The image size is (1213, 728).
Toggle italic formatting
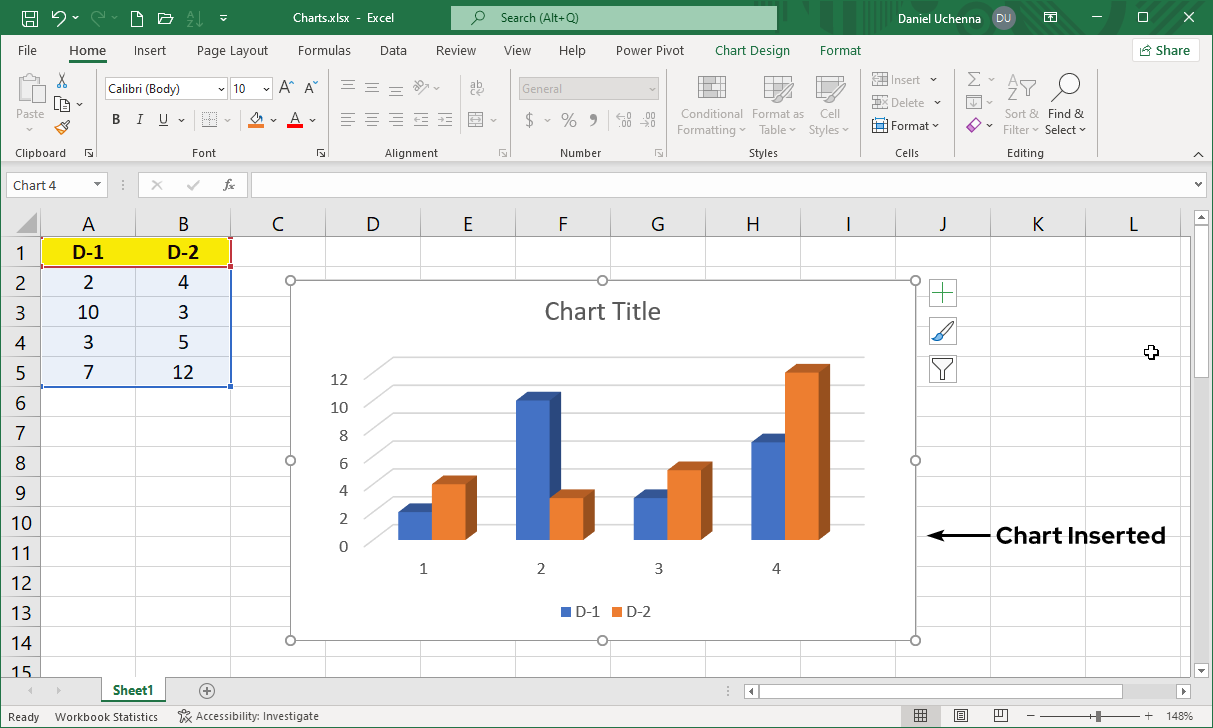[x=139, y=119]
